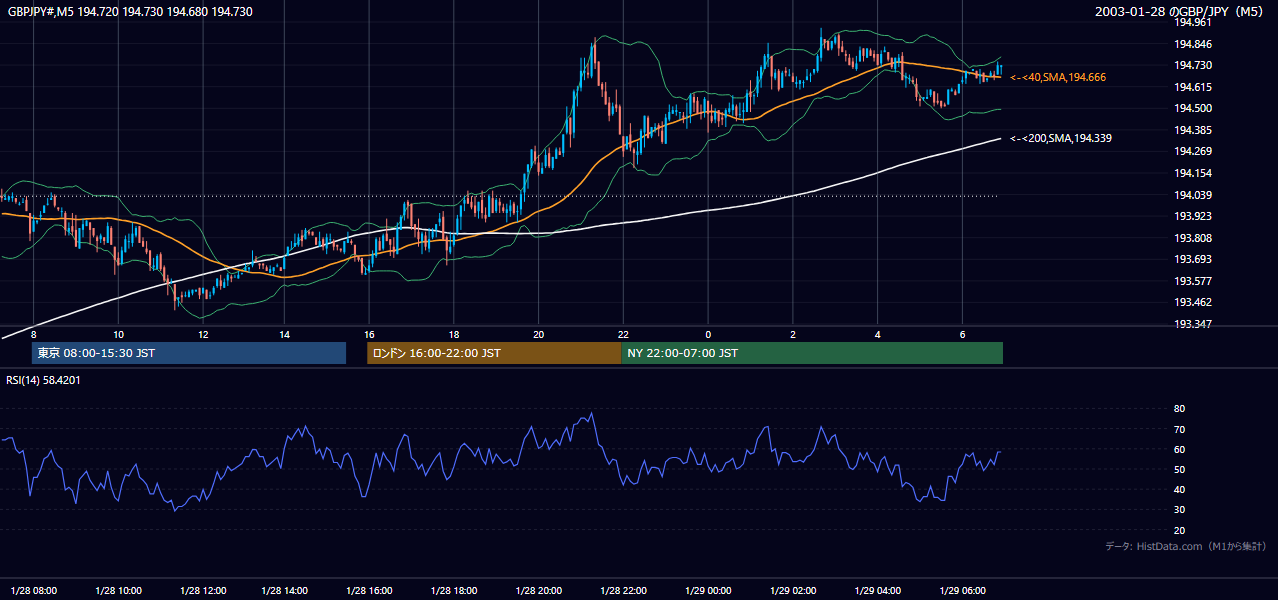Click price axis value 194.846
This screenshot has height=600, width=1278.
1193,44
